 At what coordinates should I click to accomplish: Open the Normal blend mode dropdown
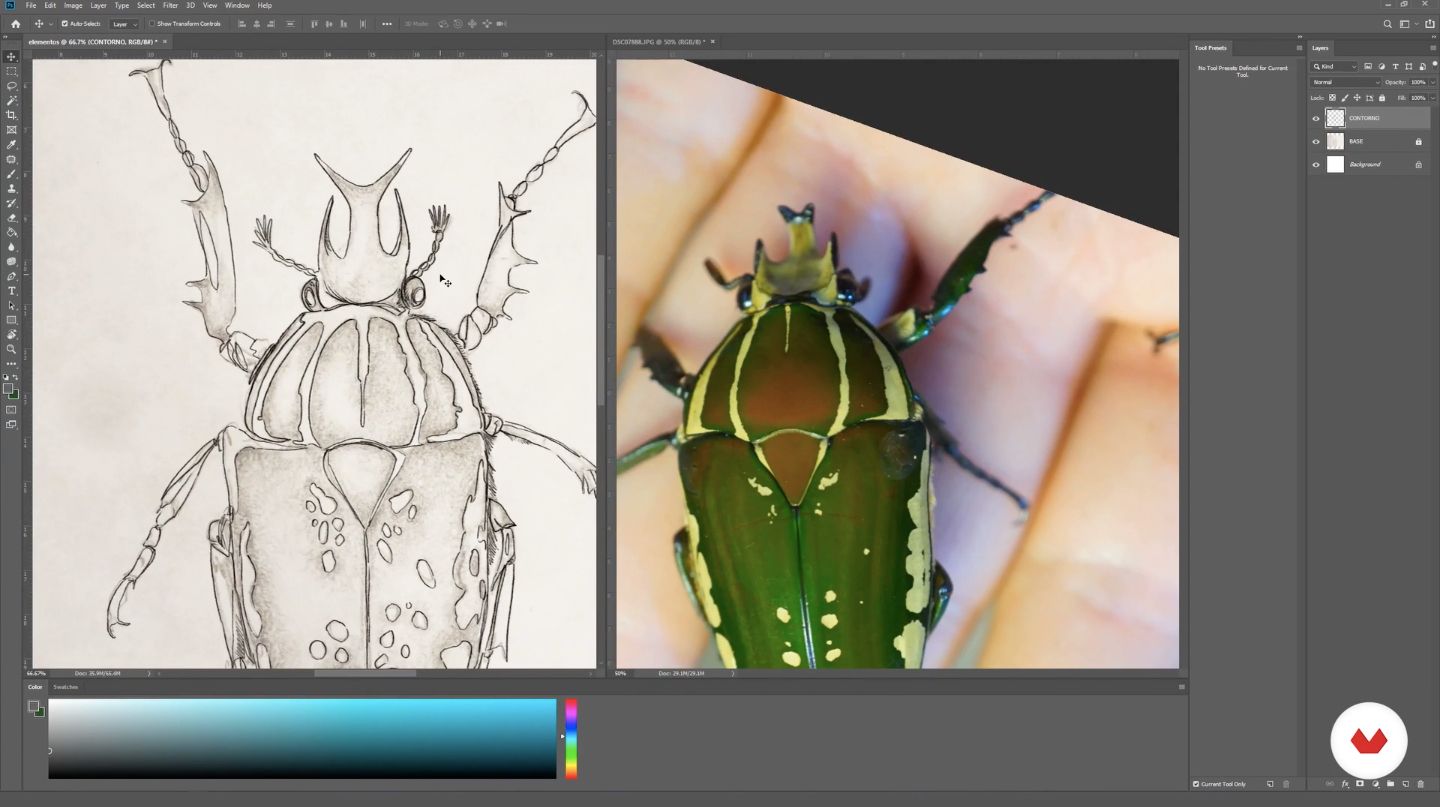pos(1345,82)
